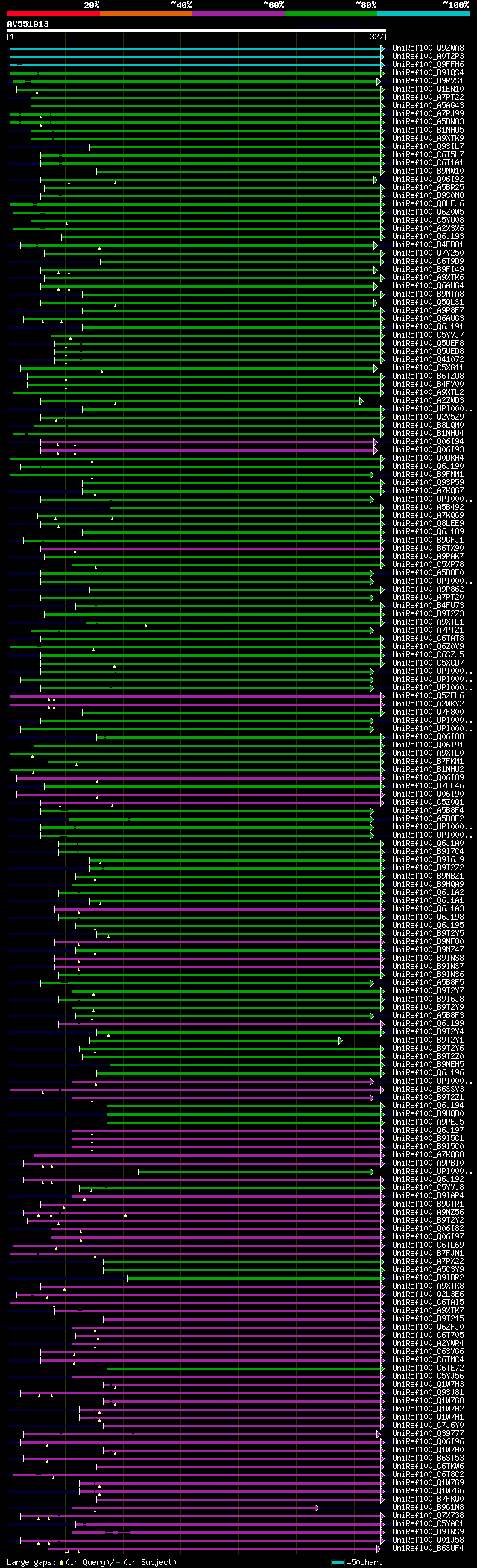
Task: Select hit UniRef100_B7FKM1
Action: pos(428,762)
